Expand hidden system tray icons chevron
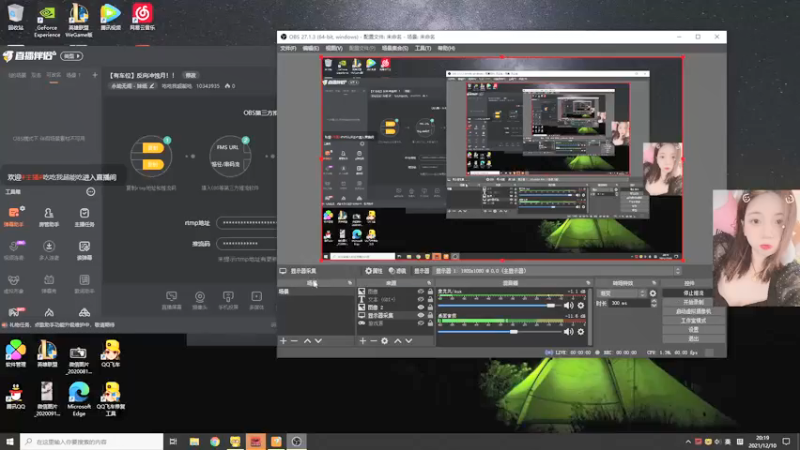 [688, 442]
